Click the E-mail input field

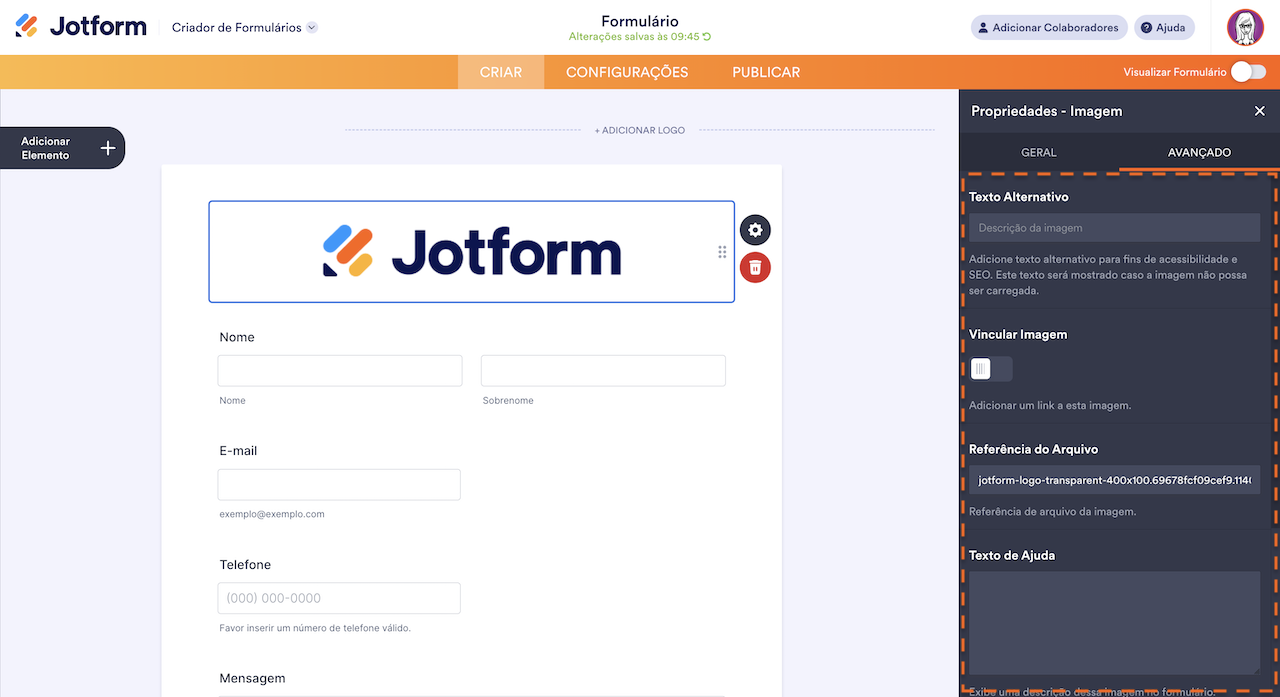click(x=339, y=484)
